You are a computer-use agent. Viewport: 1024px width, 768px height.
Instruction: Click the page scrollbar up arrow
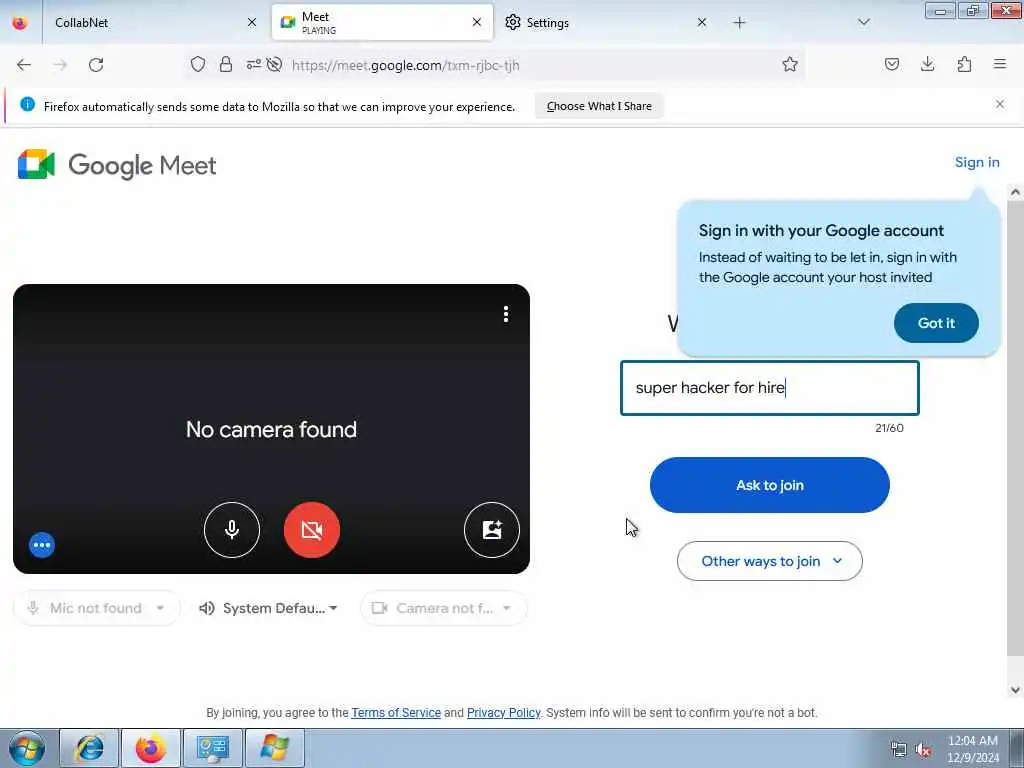click(x=1015, y=192)
